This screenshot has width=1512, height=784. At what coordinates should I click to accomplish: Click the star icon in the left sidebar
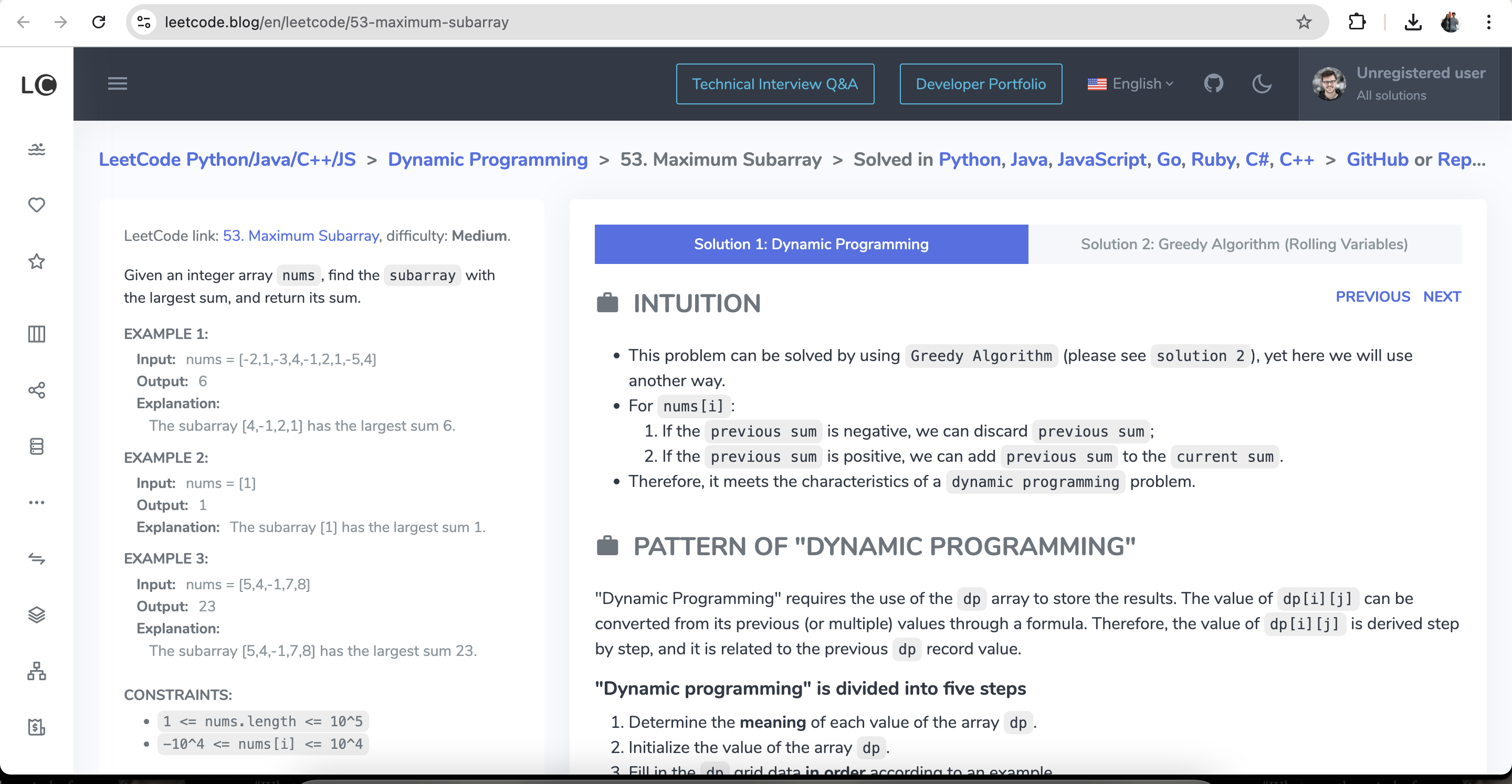tap(36, 261)
